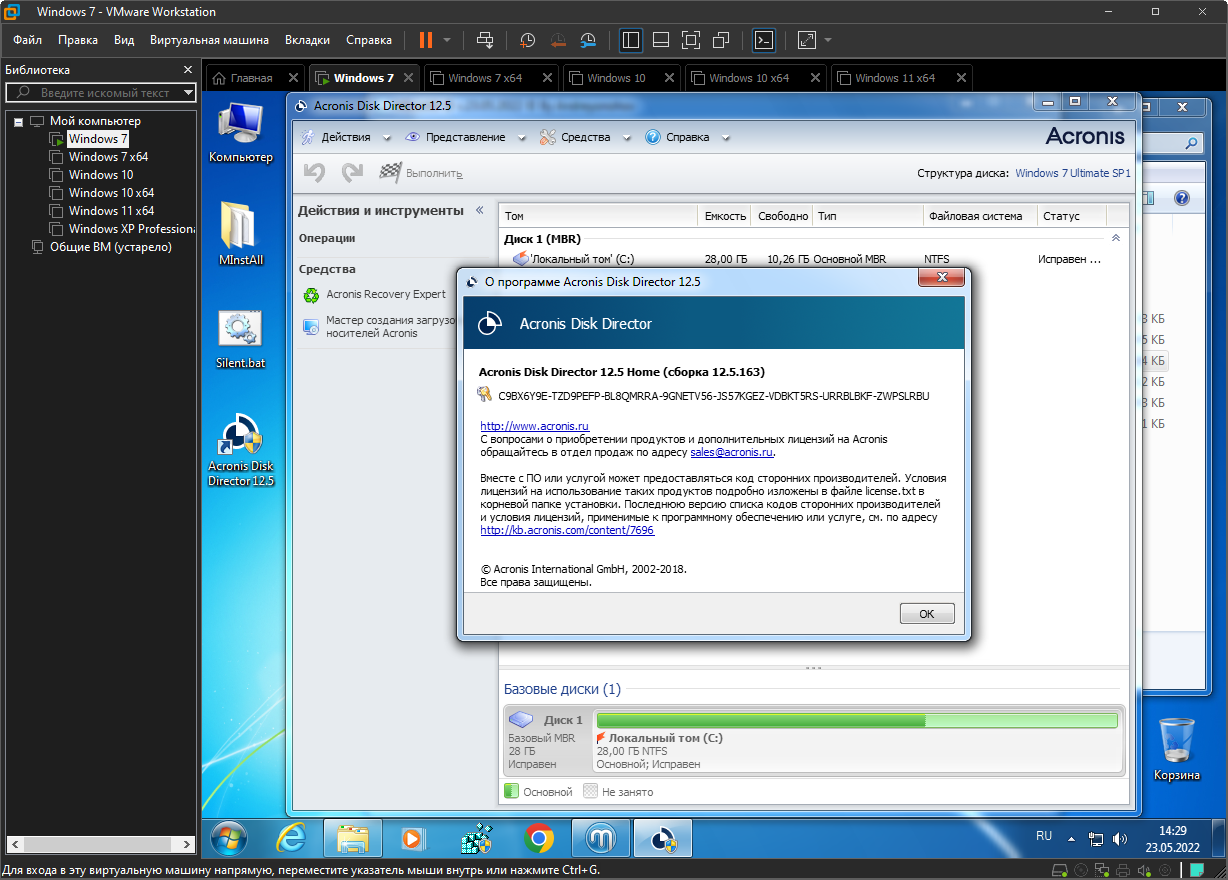1228x880 pixels.
Task: Click the Recycle Bin (Корзина) desktop icon
Action: click(1177, 742)
